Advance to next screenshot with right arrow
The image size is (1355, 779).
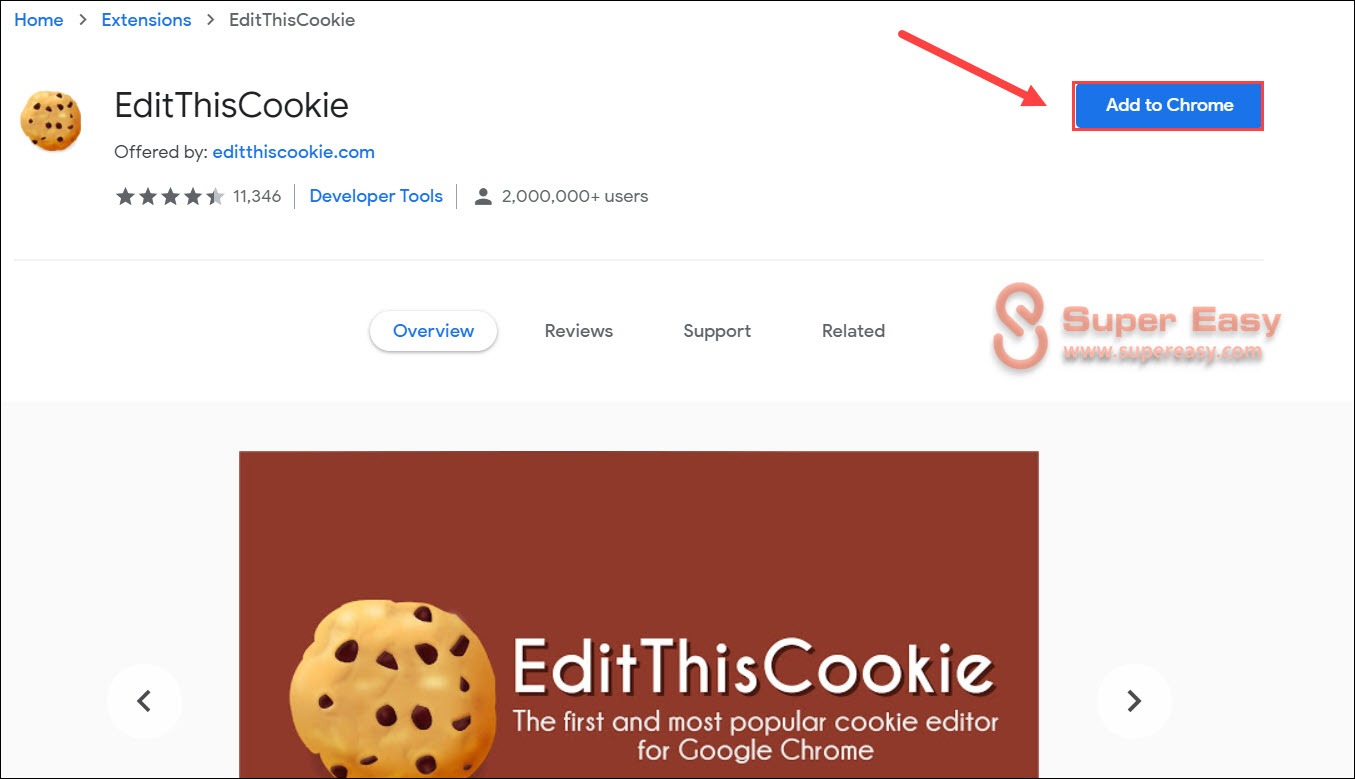(x=1134, y=701)
